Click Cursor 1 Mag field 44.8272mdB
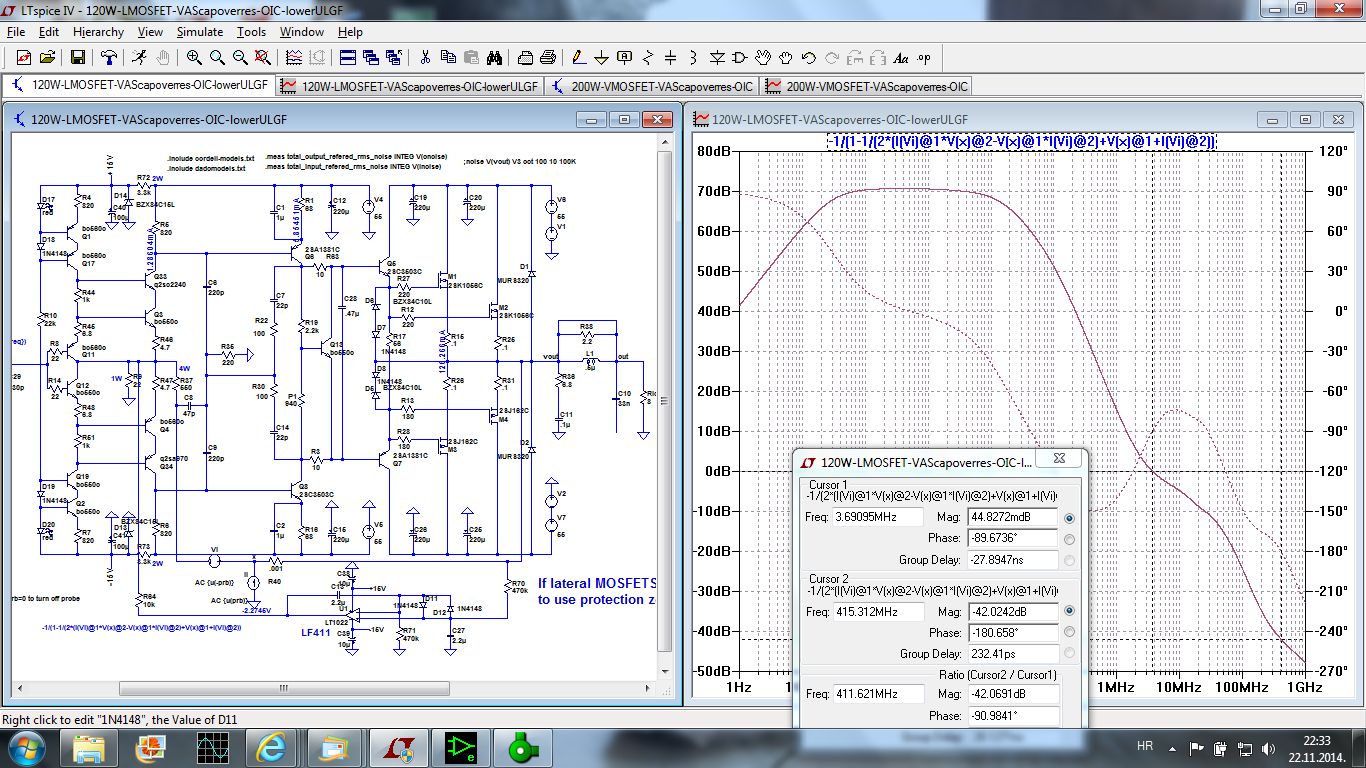Screen dimensions: 1366x768 pyautogui.click(x=1012, y=518)
